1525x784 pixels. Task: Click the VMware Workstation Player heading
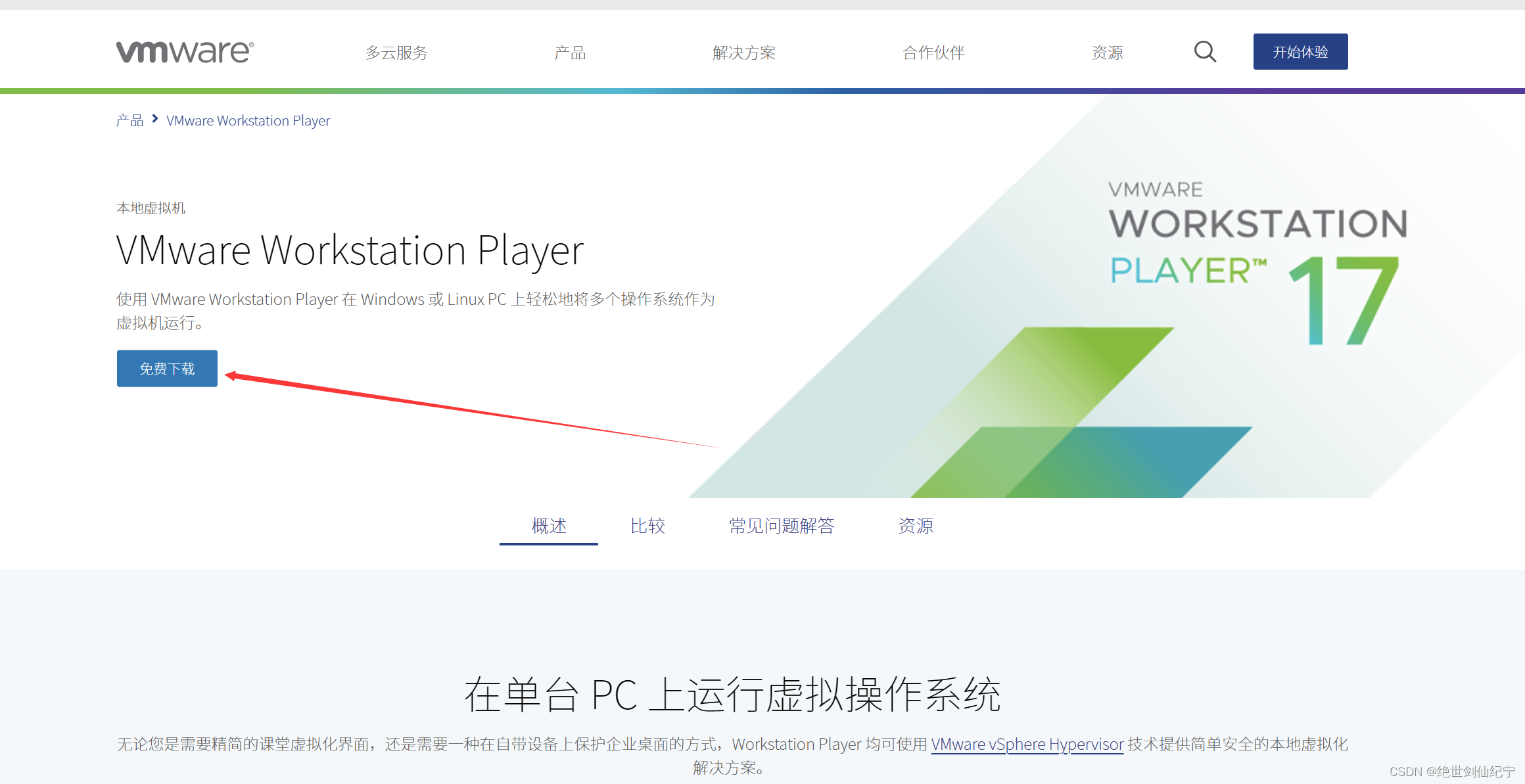pyautogui.click(x=350, y=250)
